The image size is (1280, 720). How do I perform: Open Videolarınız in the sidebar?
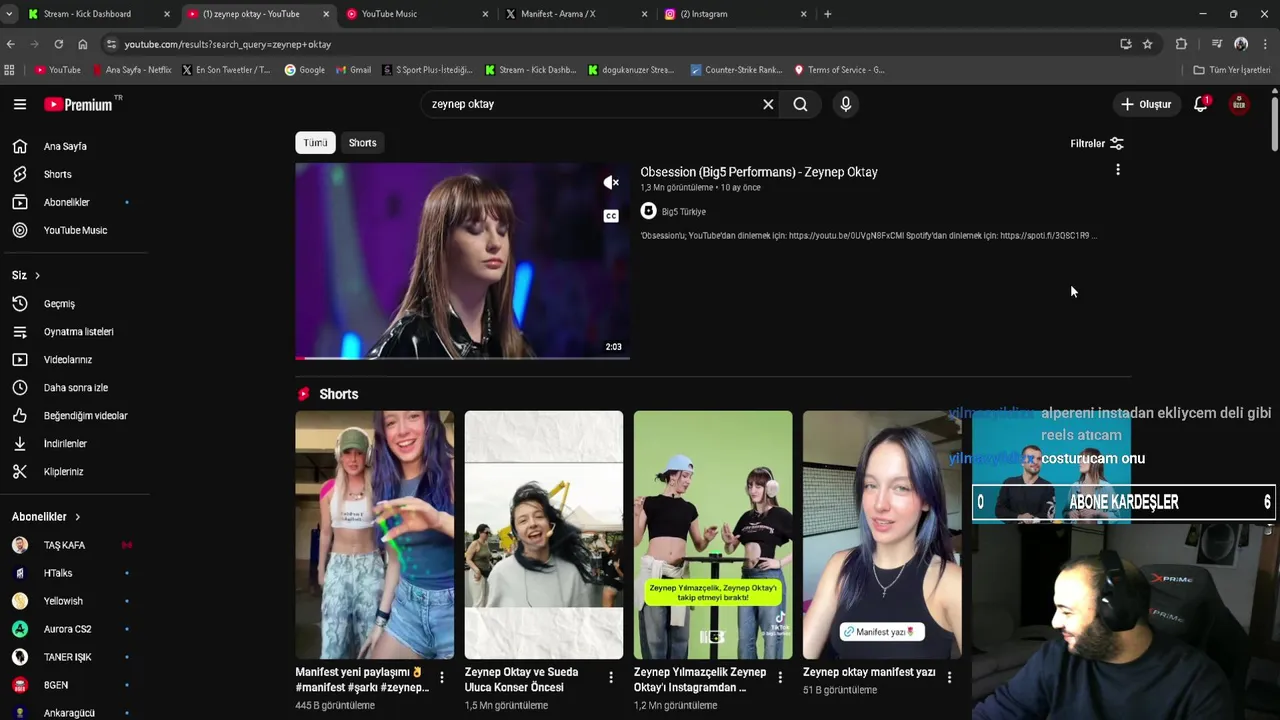click(68, 359)
